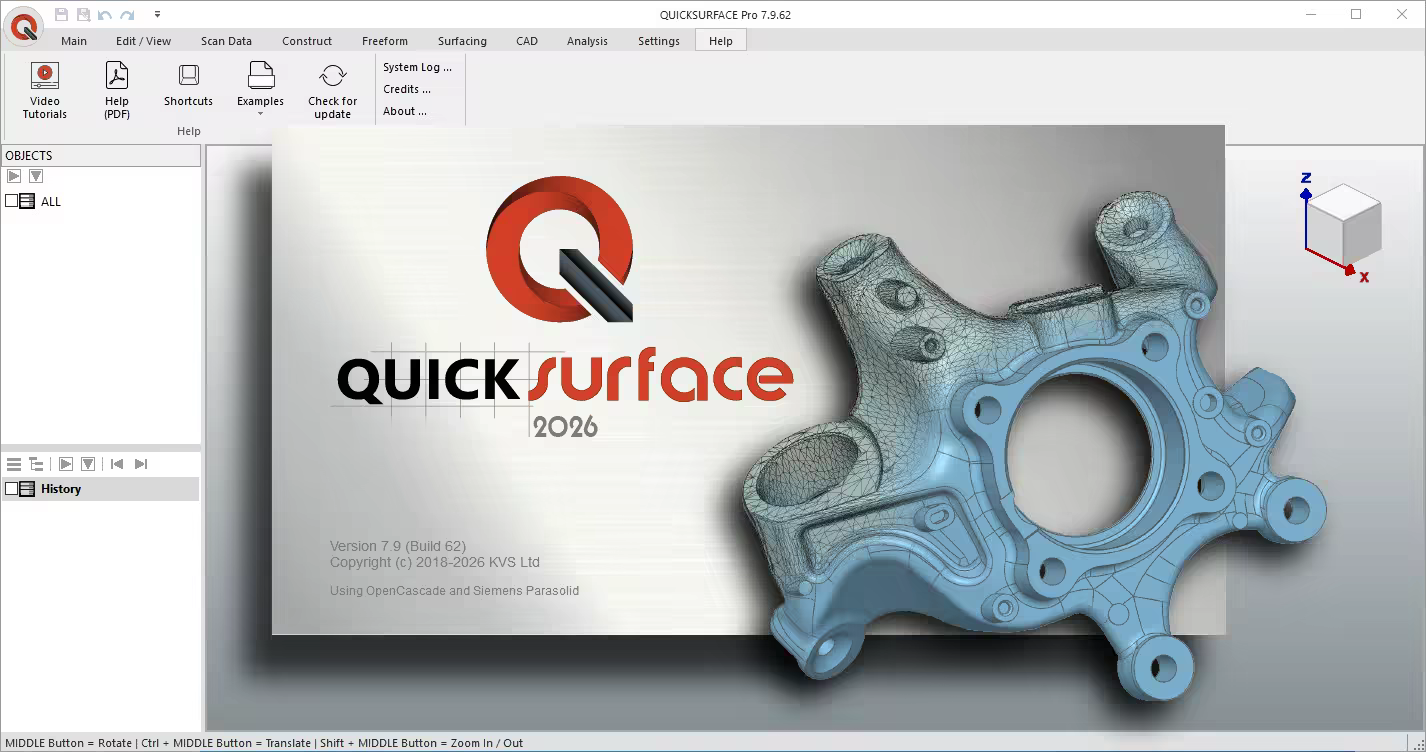Open the Scan Data menu
The width and height of the screenshot is (1426, 752).
click(225, 41)
